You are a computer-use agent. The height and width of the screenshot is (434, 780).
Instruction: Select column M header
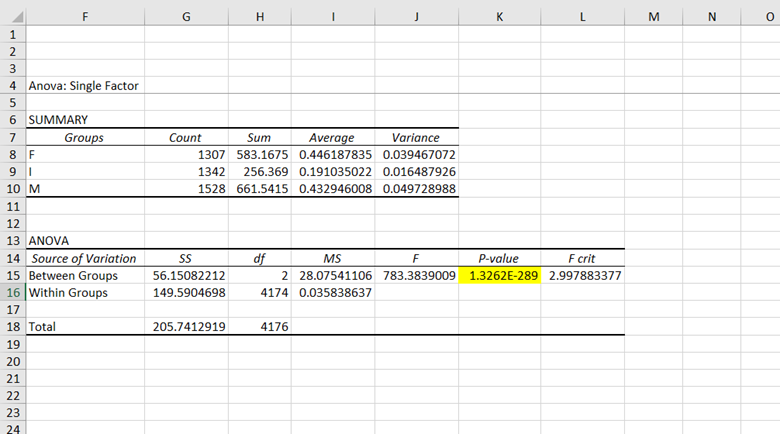click(654, 17)
